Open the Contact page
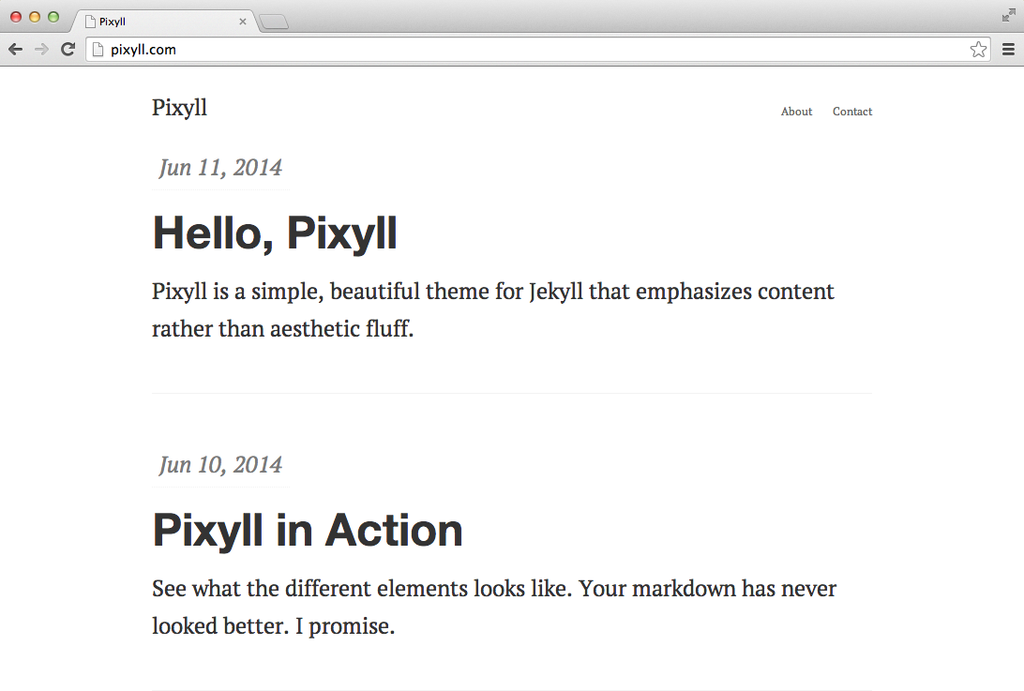This screenshot has height=691, width=1024. coord(851,111)
